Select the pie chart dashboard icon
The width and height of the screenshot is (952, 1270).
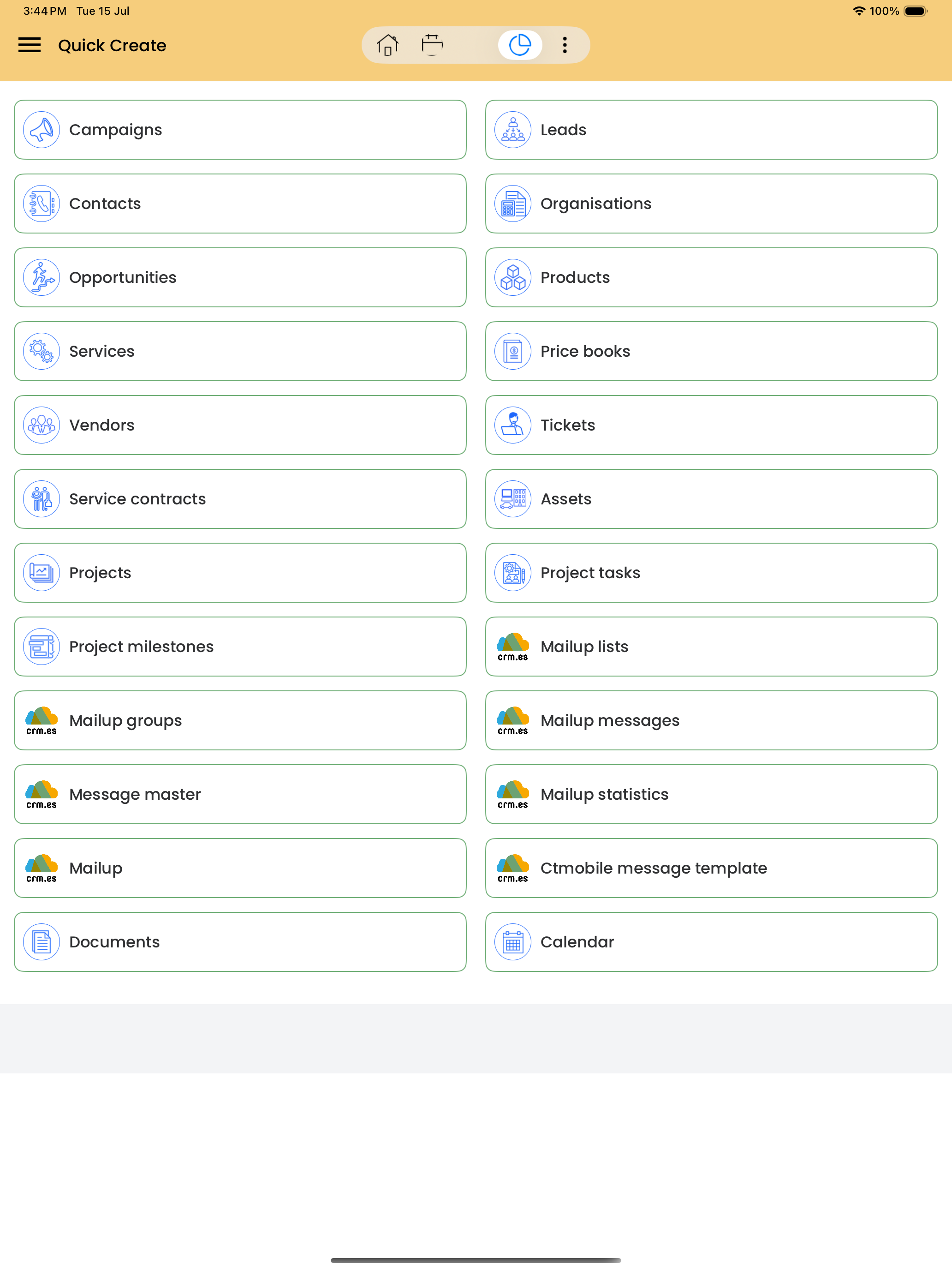pos(520,45)
